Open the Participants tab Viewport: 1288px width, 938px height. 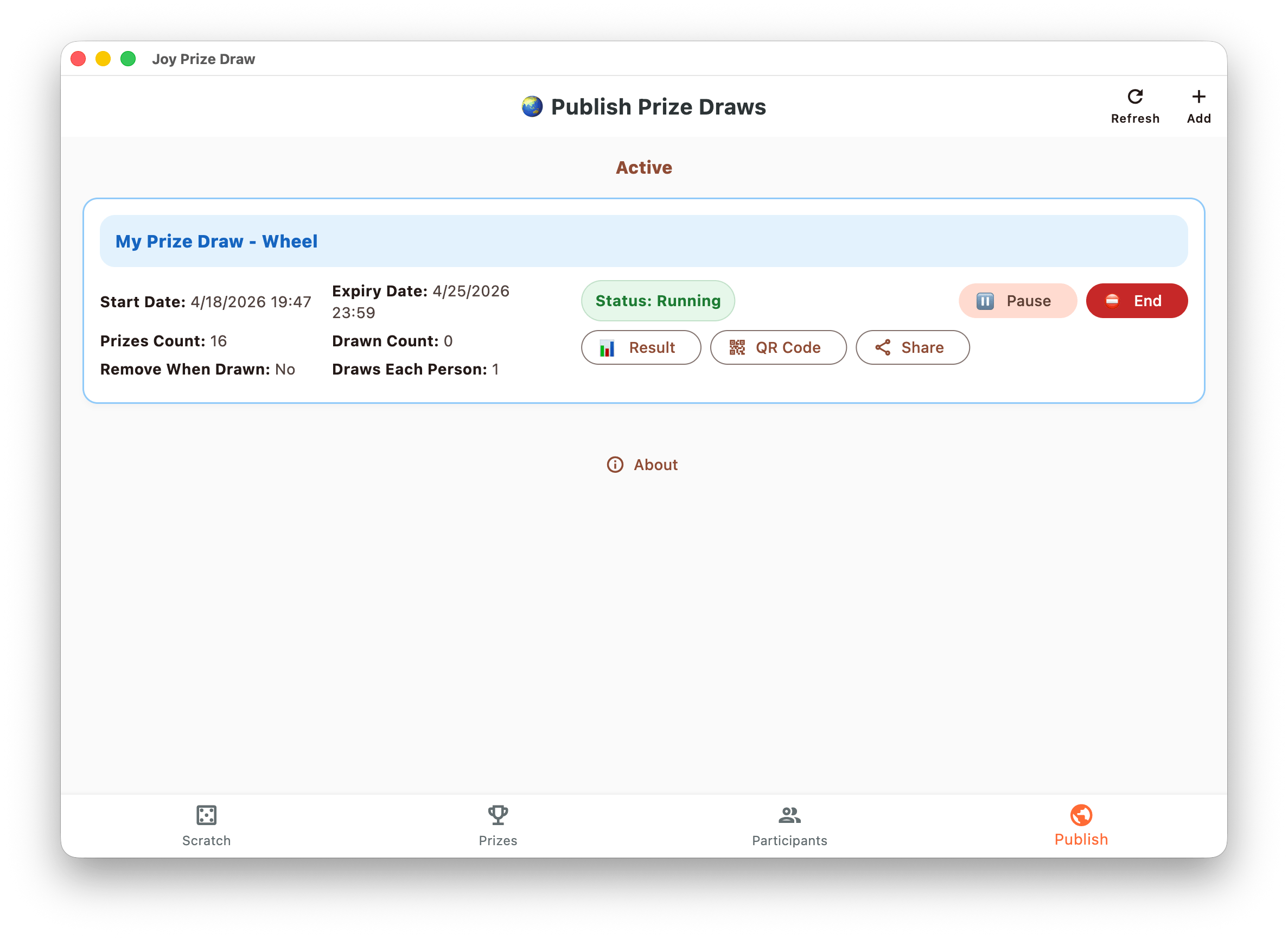[789, 826]
